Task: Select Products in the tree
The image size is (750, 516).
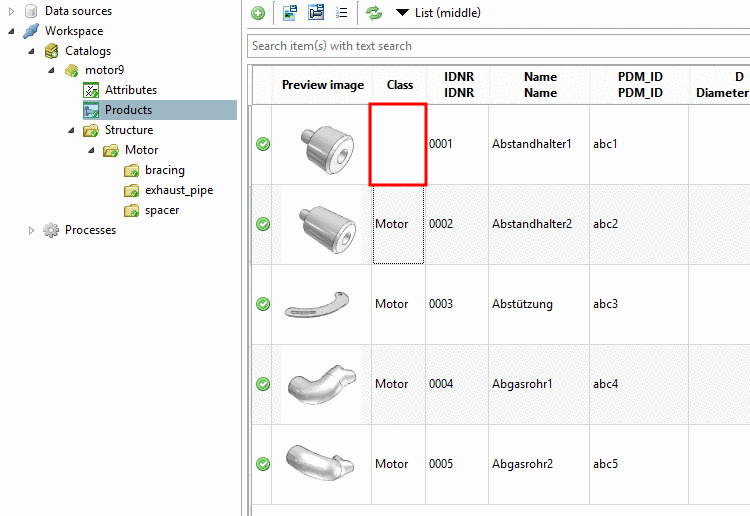Action: [128, 110]
